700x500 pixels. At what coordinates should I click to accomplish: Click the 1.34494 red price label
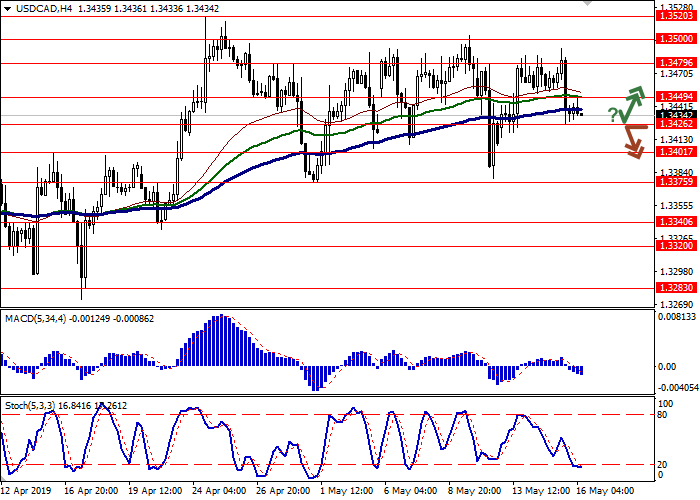click(674, 97)
